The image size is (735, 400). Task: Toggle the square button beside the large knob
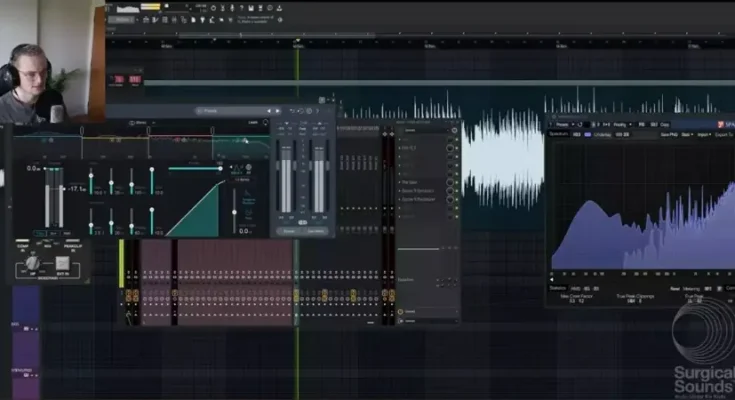[61, 262]
